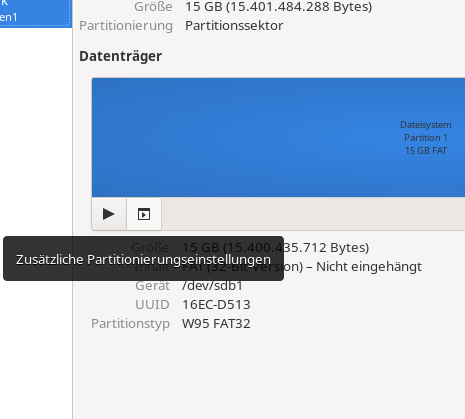Click the Partitionstyp label
465x419 pixels.
(x=130, y=324)
